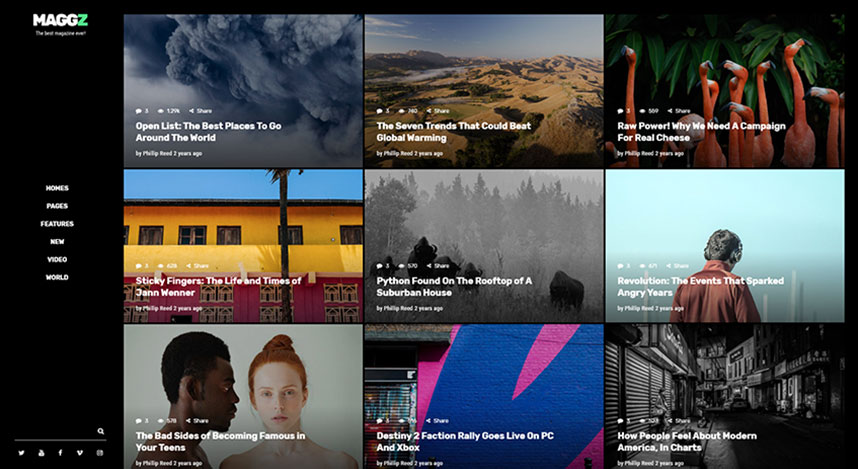
Task: Click Share on the Seven Trends article
Action: tap(438, 111)
